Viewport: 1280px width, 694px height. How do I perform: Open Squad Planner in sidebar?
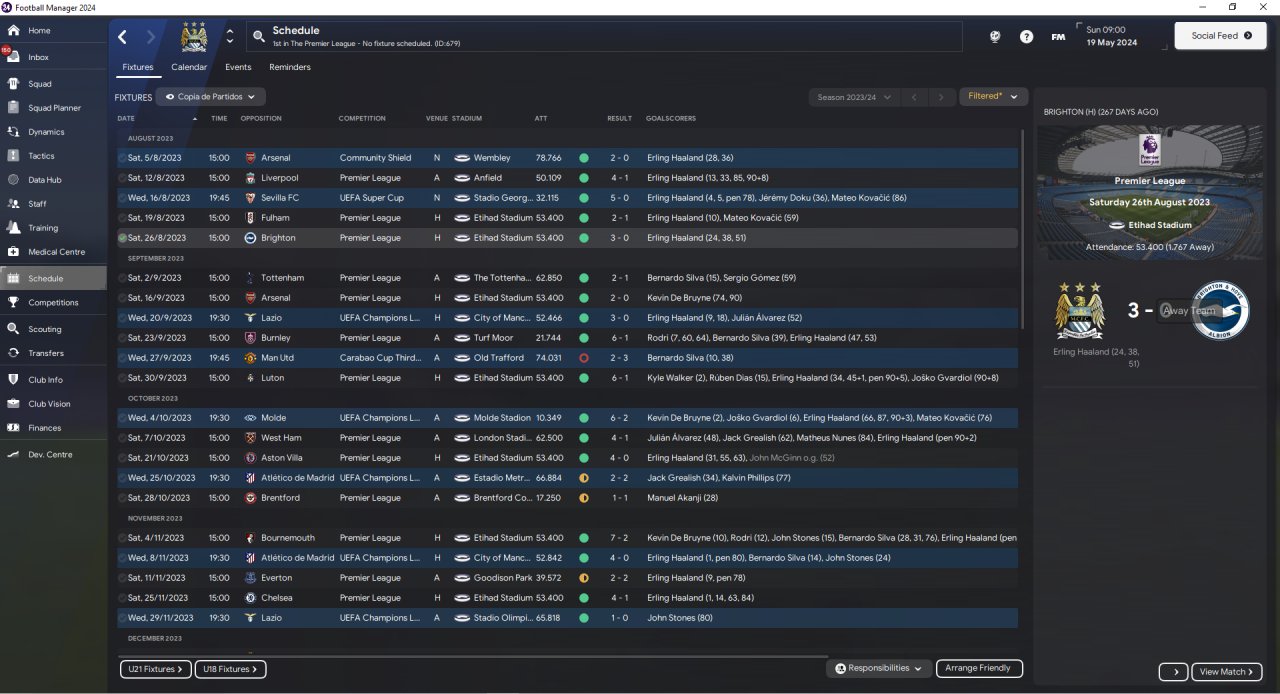point(53,108)
